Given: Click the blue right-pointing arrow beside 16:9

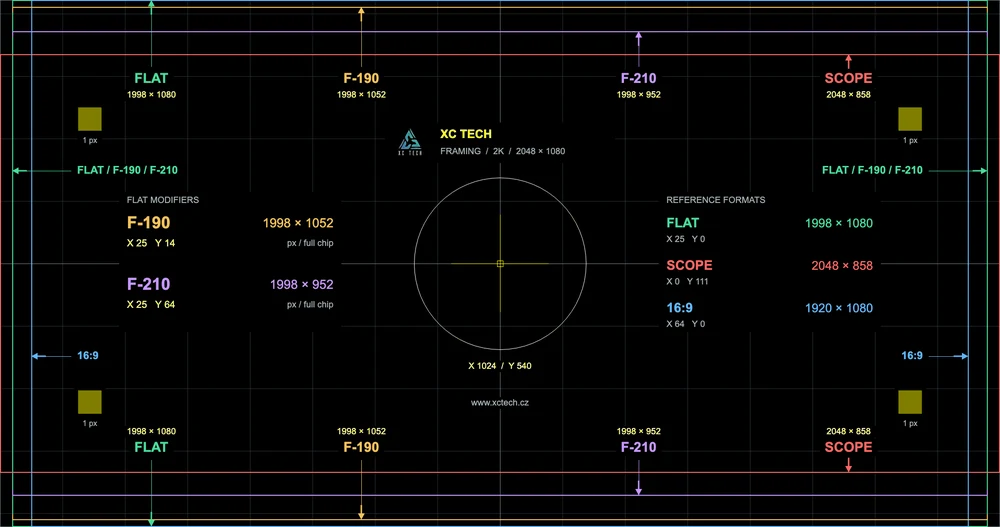Looking at the screenshot, I should click(962, 356).
